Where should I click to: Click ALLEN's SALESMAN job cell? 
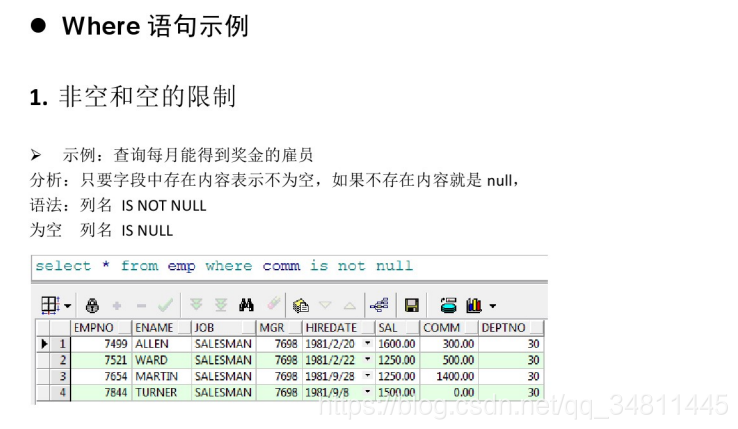tap(224, 344)
